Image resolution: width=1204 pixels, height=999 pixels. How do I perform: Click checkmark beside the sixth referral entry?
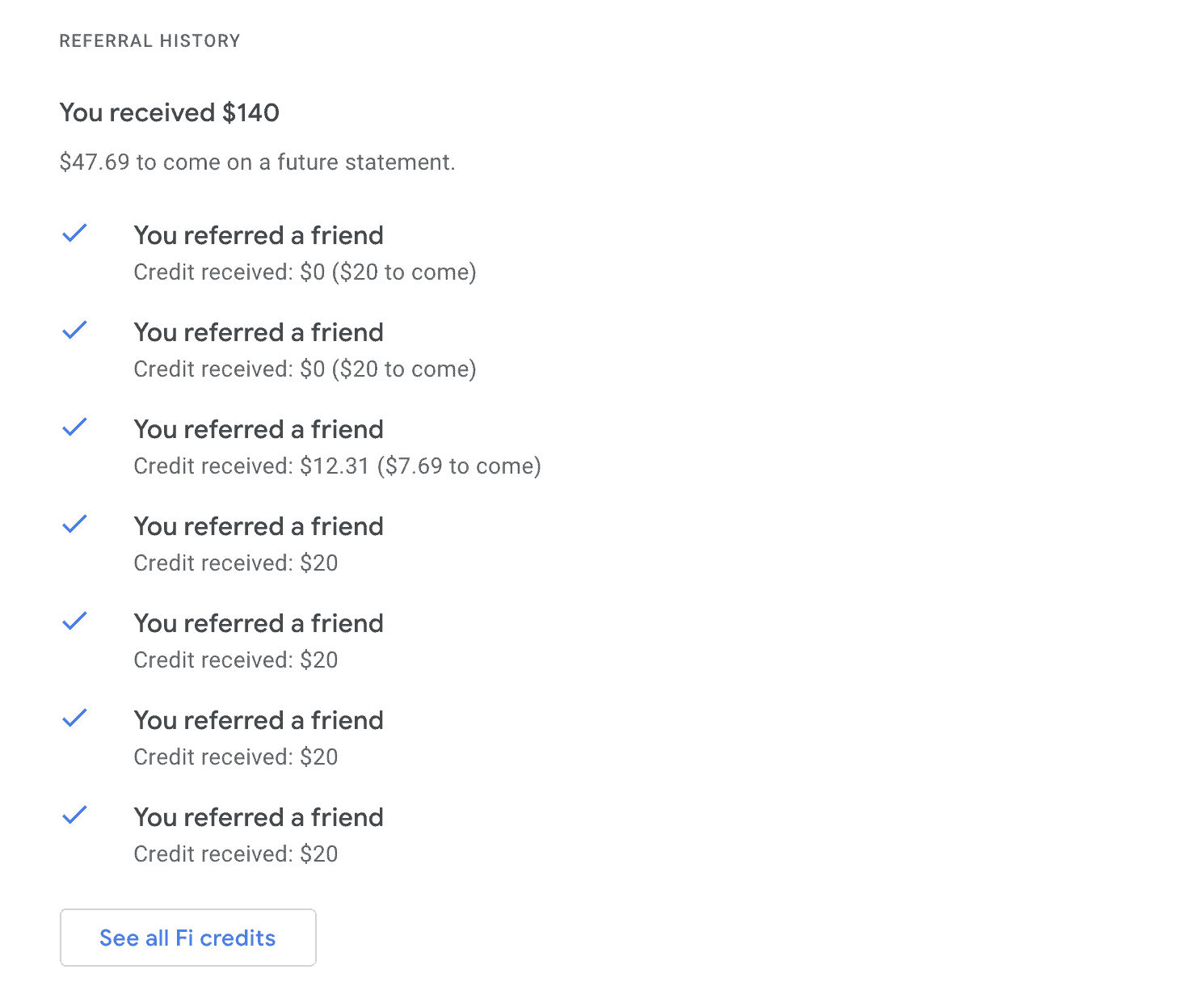click(74, 719)
